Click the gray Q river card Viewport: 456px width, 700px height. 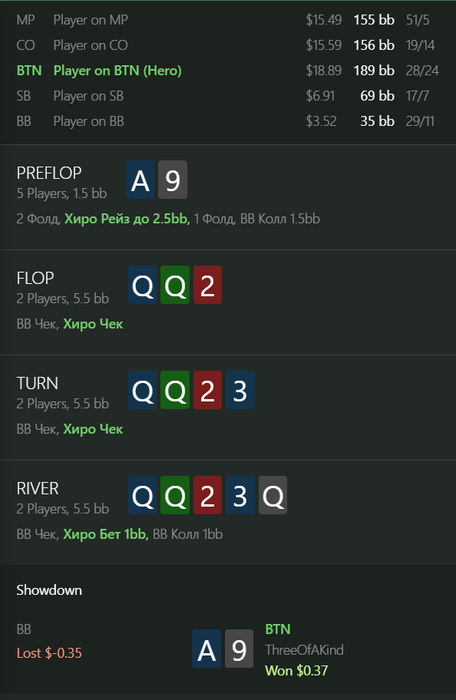(x=273, y=495)
